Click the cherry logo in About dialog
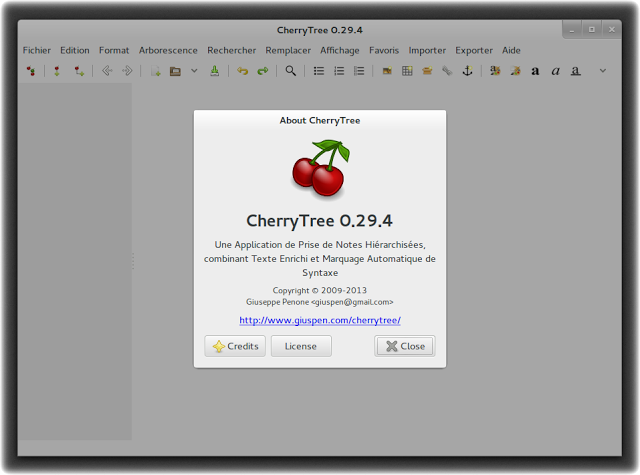 point(321,168)
